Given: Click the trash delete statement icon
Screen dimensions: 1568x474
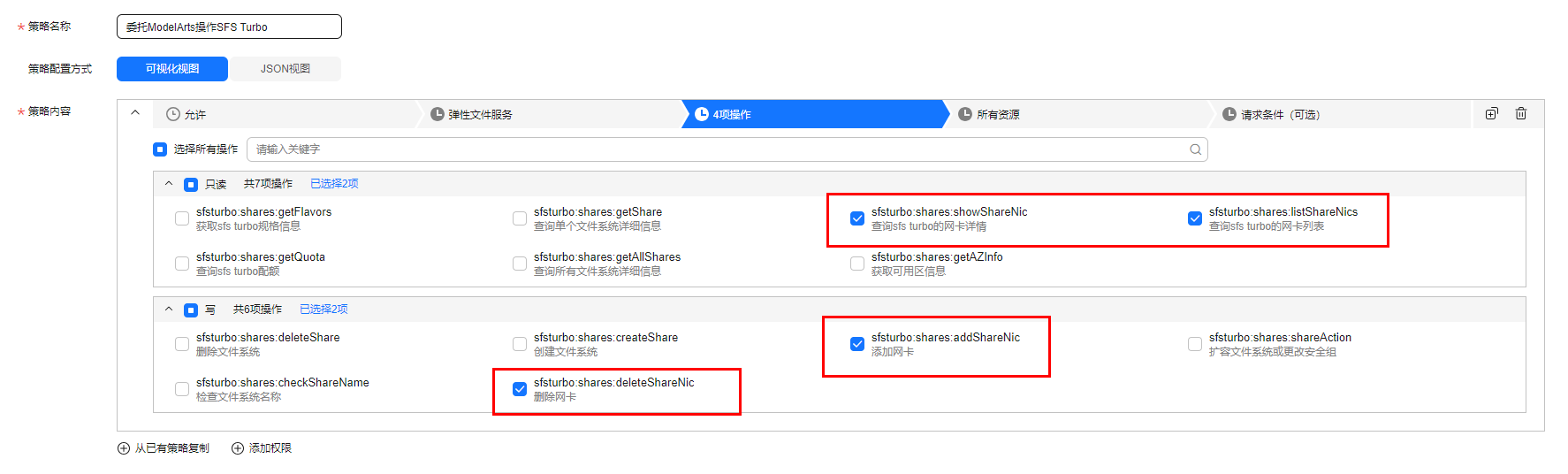Looking at the screenshot, I should (1521, 113).
